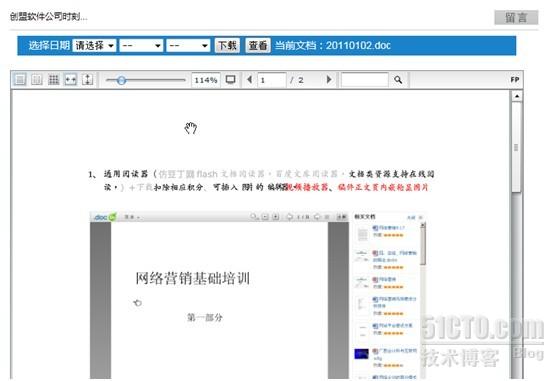Toggle fullscreen monitor icon
This screenshot has width=558, height=381.
coord(231,80)
